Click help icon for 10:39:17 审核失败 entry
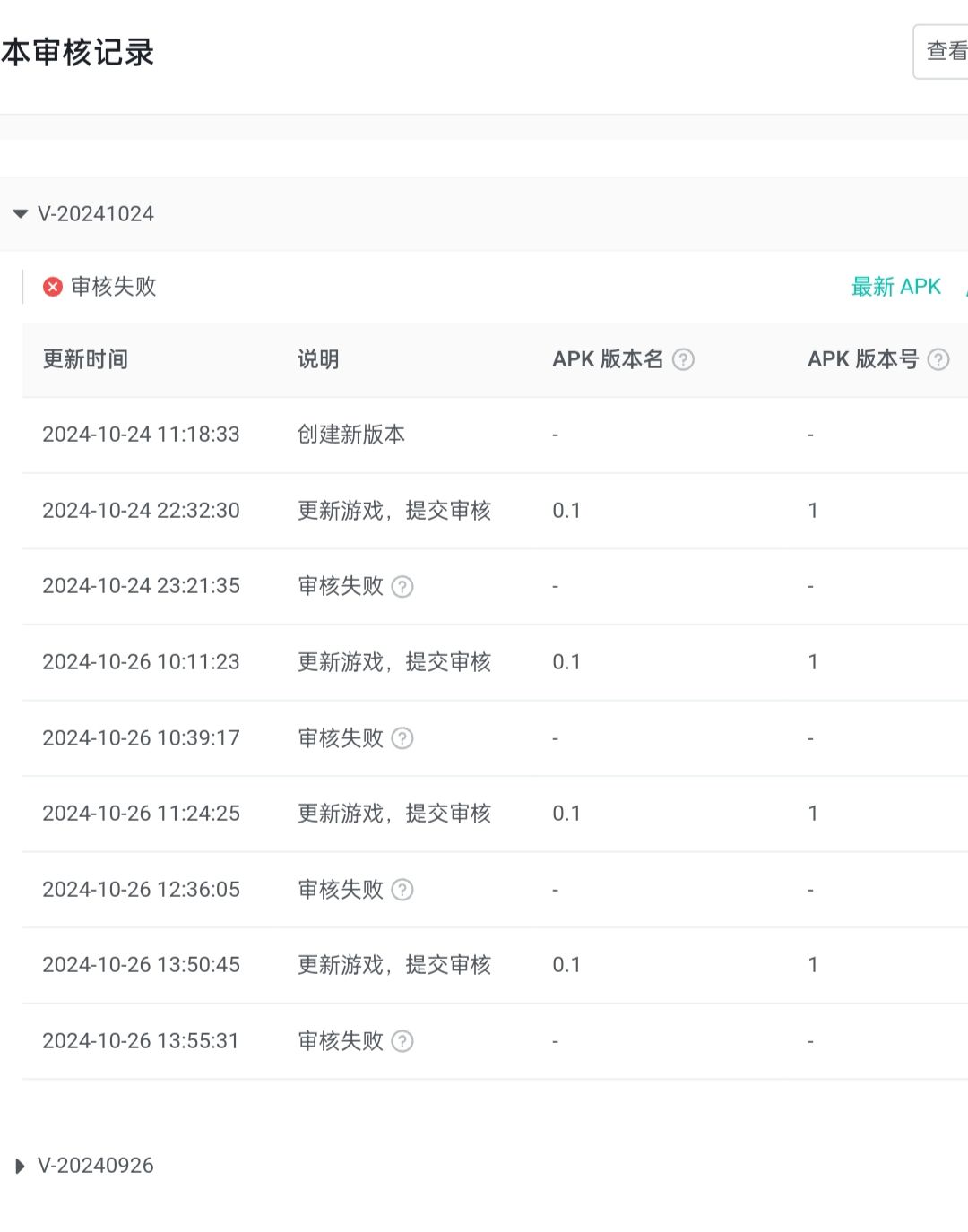Viewport: 968px width, 1232px height. (403, 738)
